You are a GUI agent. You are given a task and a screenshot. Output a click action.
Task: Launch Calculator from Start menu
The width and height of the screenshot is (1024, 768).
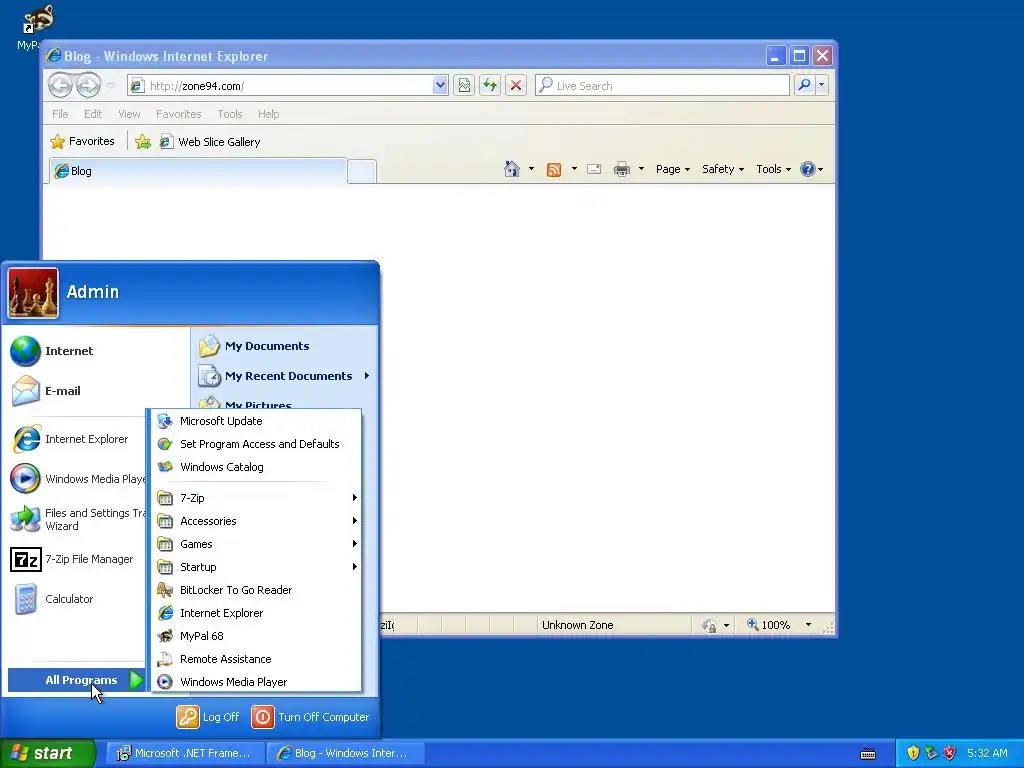tap(76, 599)
